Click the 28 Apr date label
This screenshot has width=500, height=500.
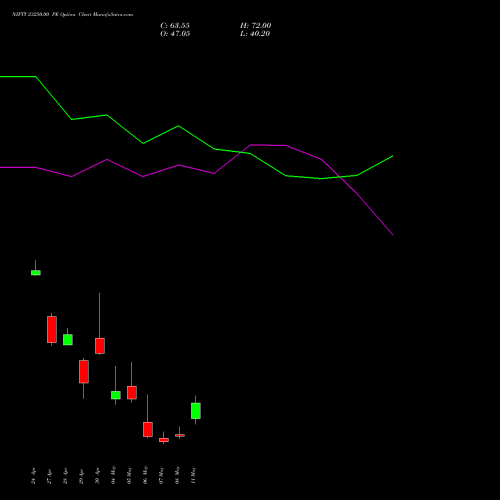coord(65,476)
